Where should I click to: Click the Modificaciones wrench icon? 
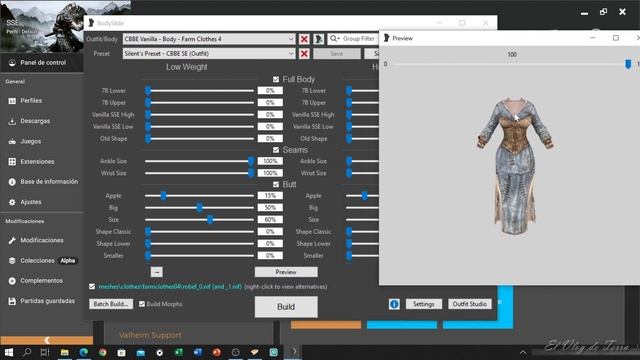(x=12, y=240)
